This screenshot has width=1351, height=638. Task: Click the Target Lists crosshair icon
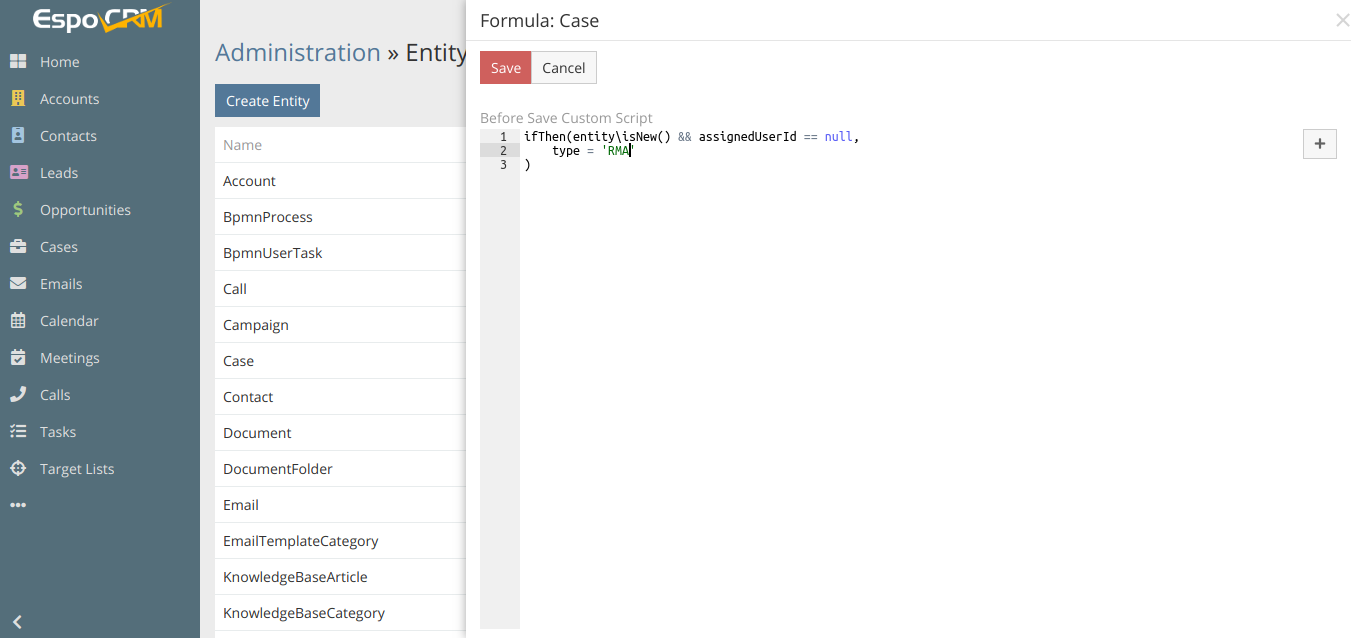[18, 469]
